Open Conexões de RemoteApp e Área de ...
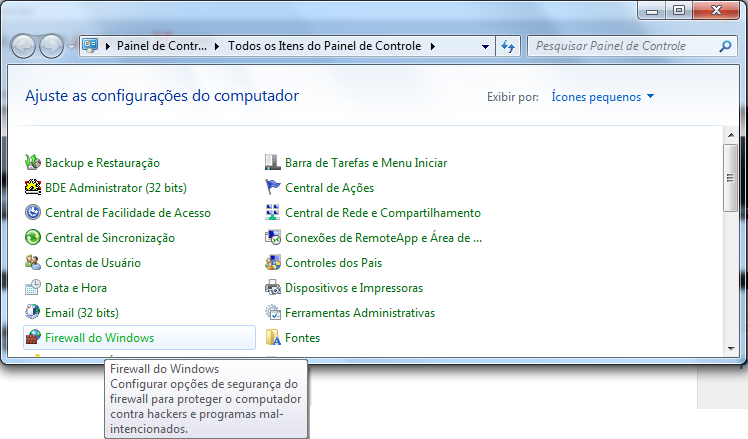The image size is (748, 439). [x=384, y=238]
